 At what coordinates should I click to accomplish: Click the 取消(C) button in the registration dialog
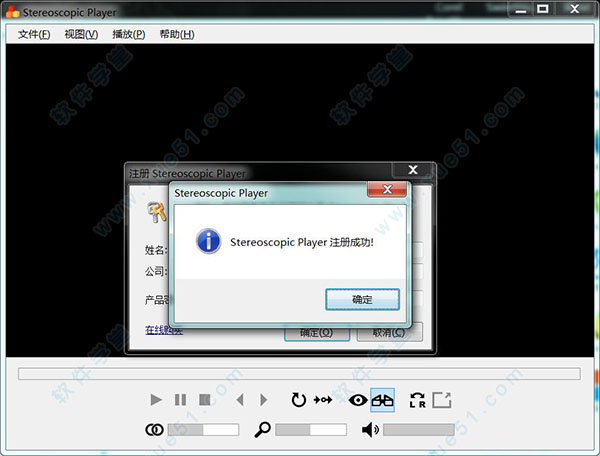pos(389,333)
